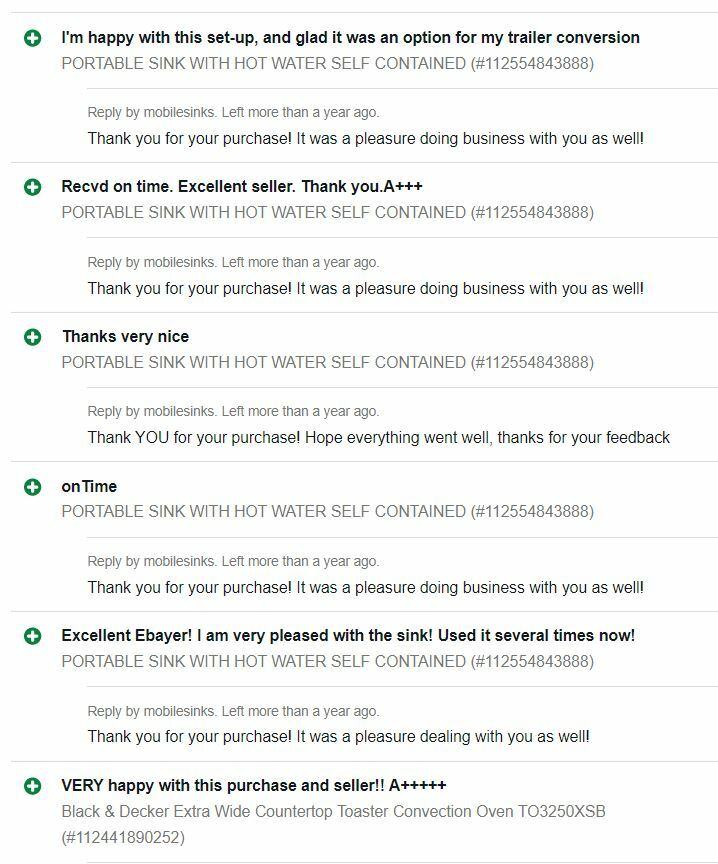Open portable sink listing under "onTime" feedback
The image size is (718, 864).
(x=327, y=511)
